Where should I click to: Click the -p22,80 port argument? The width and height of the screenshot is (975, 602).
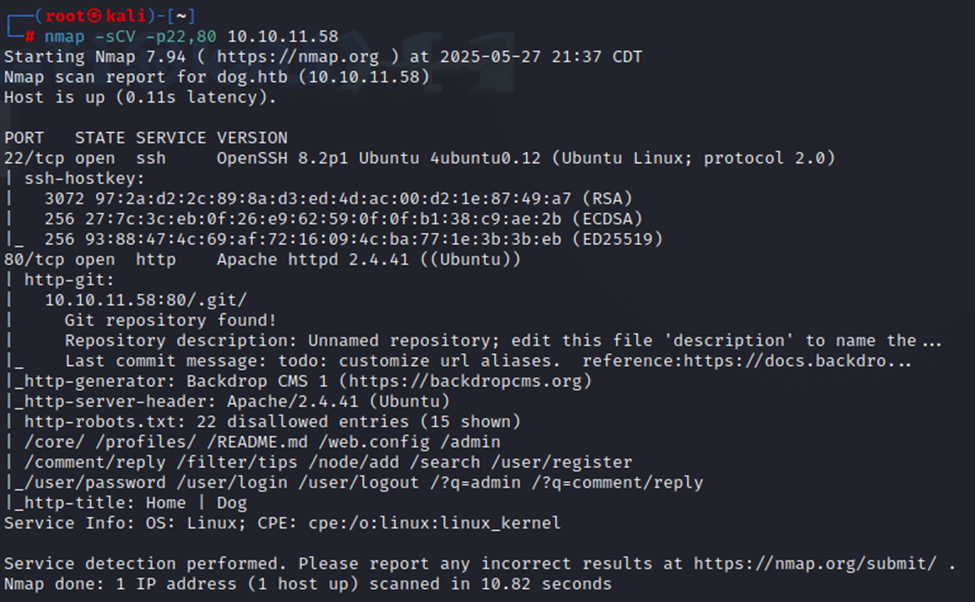point(181,37)
